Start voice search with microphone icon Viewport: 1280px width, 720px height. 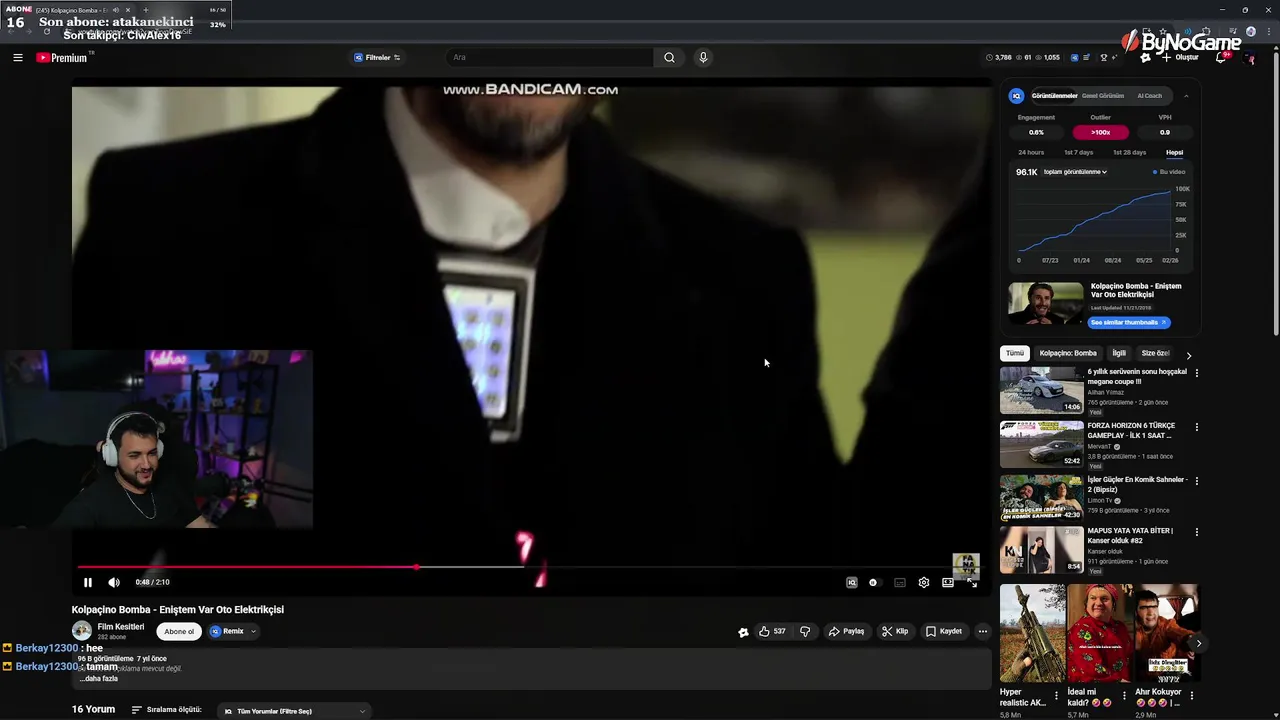tap(703, 58)
